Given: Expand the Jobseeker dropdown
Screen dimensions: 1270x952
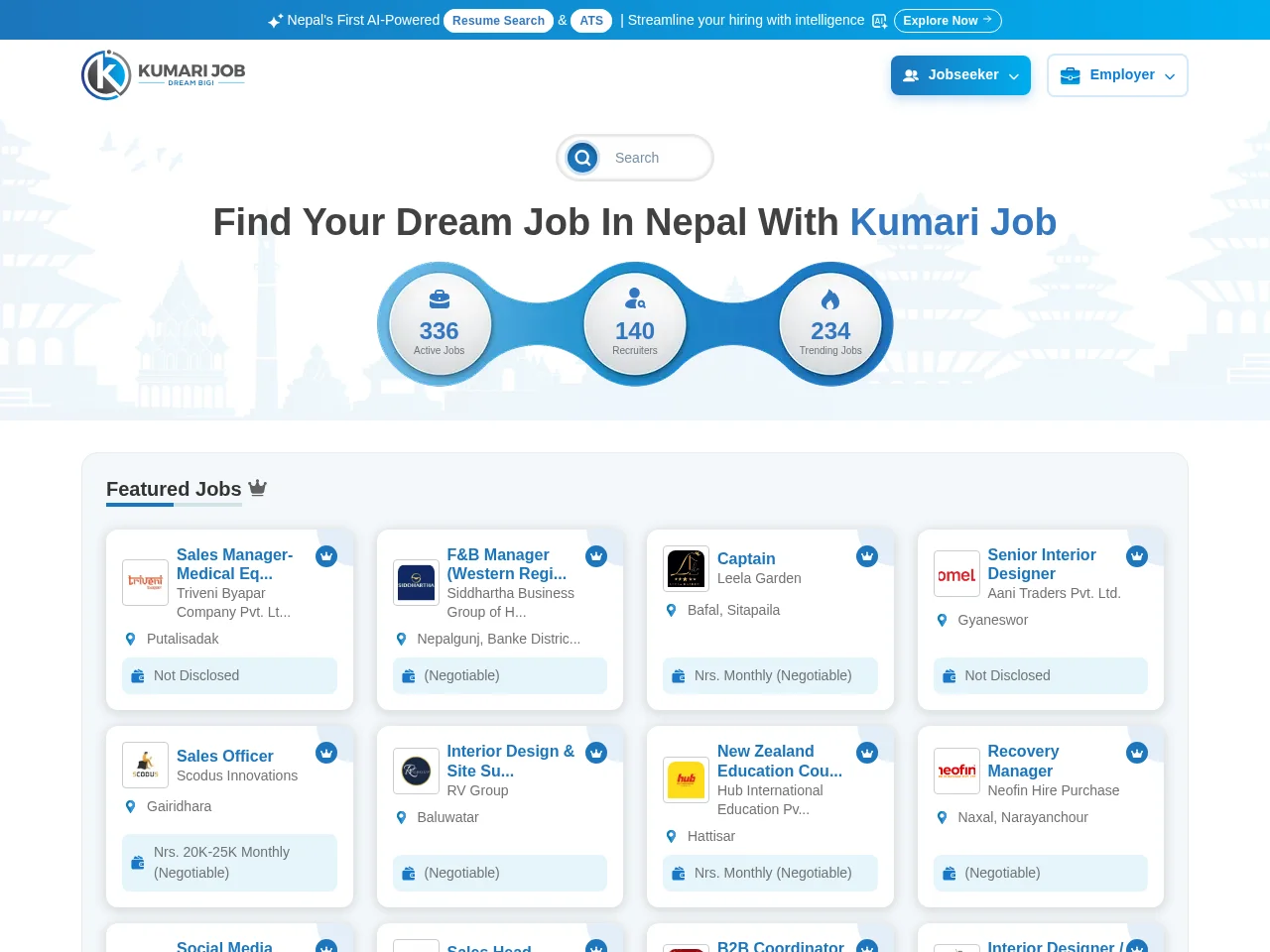Looking at the screenshot, I should 960,75.
